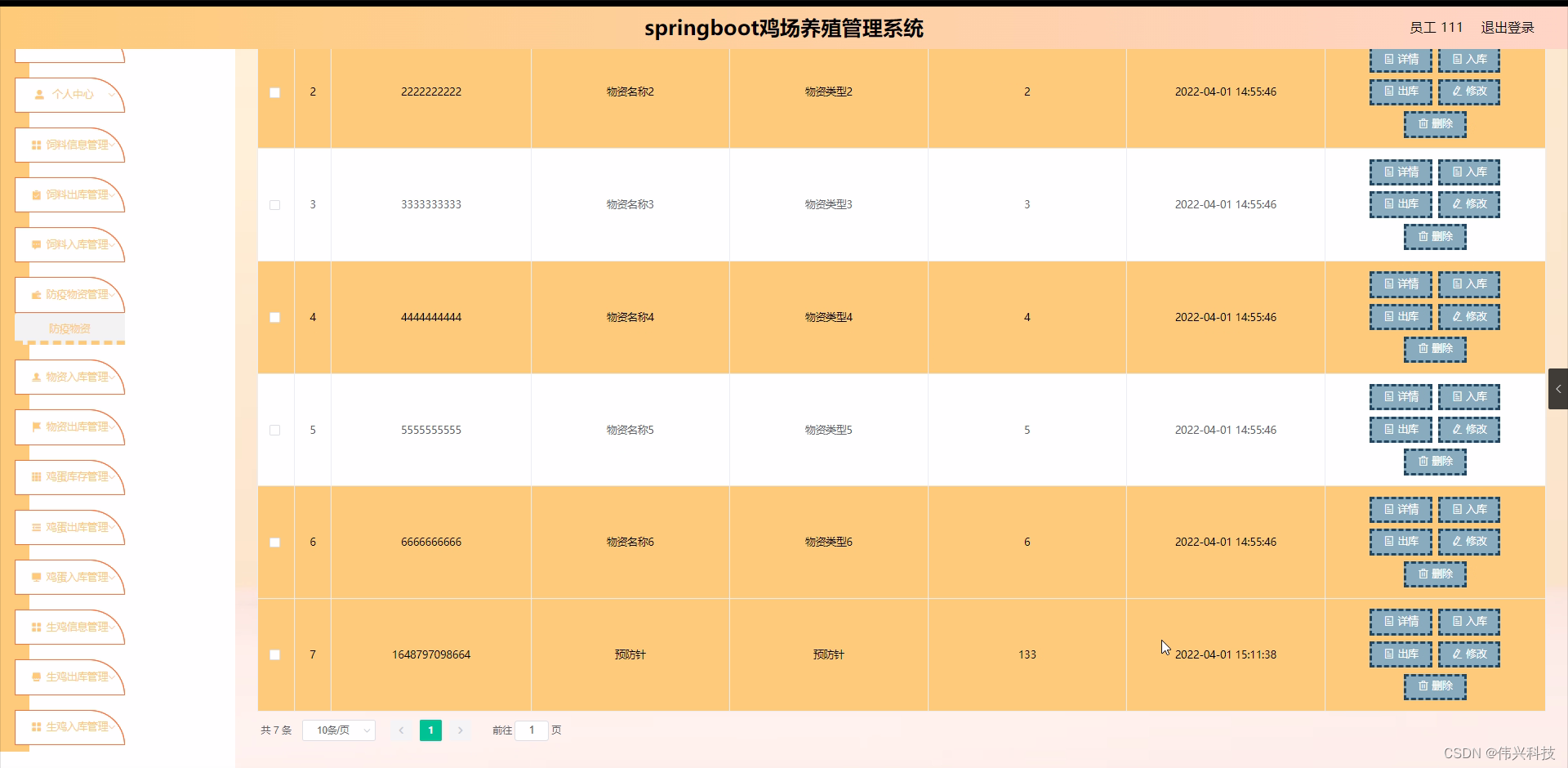Tick the checkbox on row 7
The image size is (1568, 768).
pos(274,654)
